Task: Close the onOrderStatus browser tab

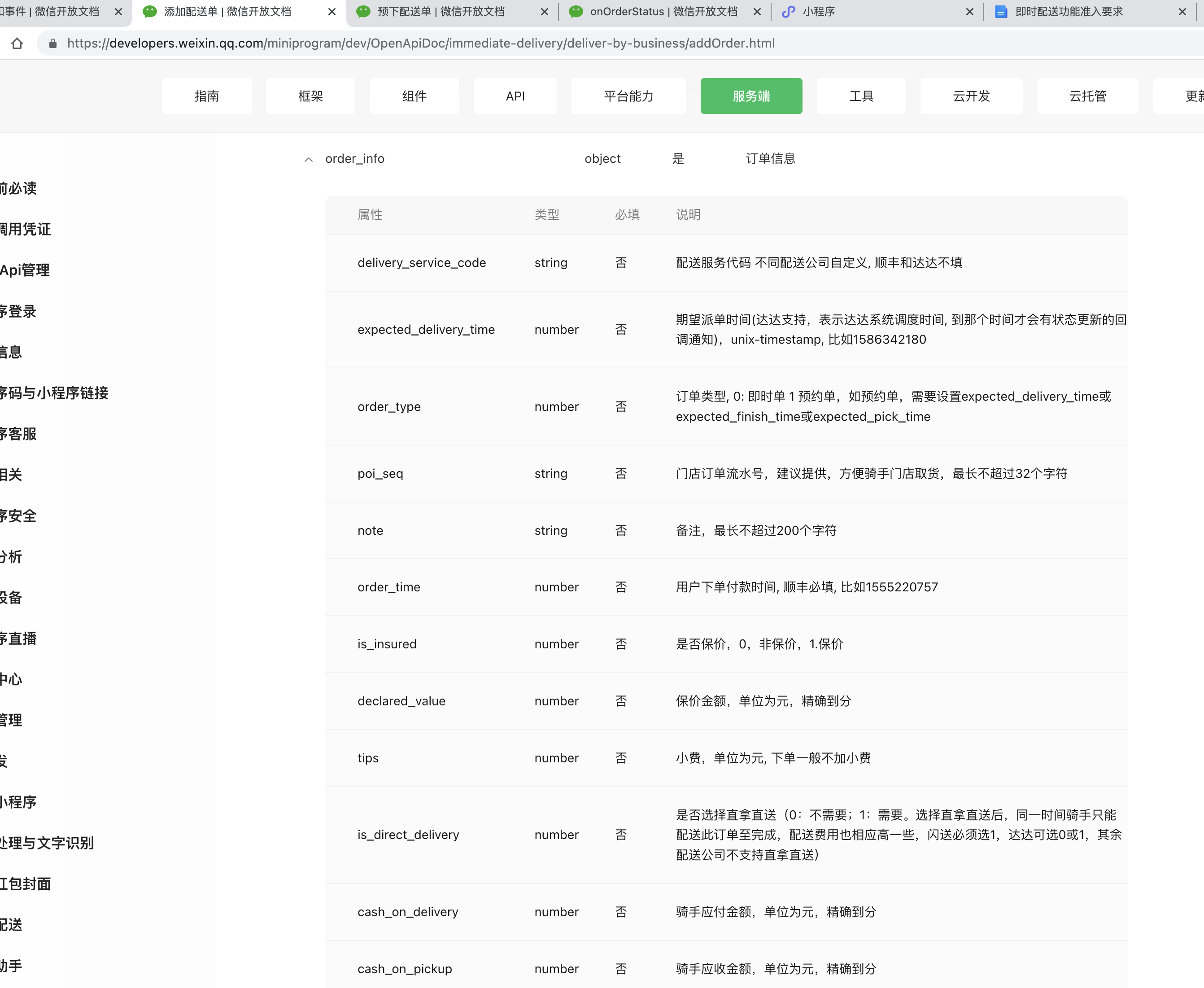Action: [x=757, y=11]
